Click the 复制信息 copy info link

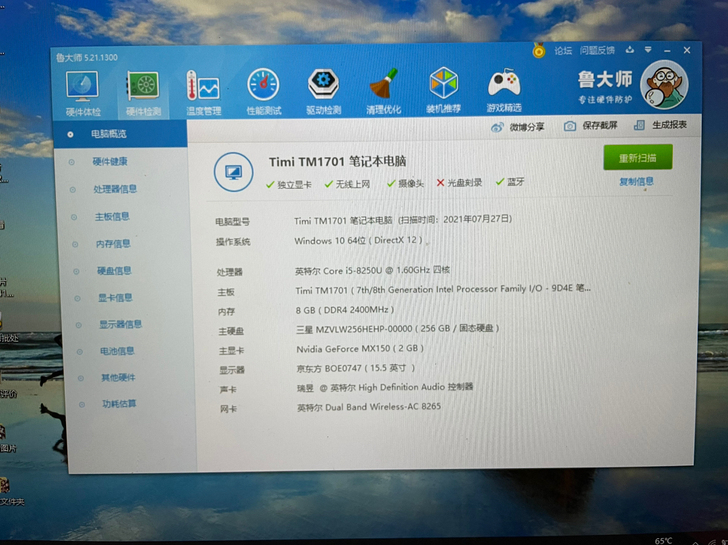636,182
